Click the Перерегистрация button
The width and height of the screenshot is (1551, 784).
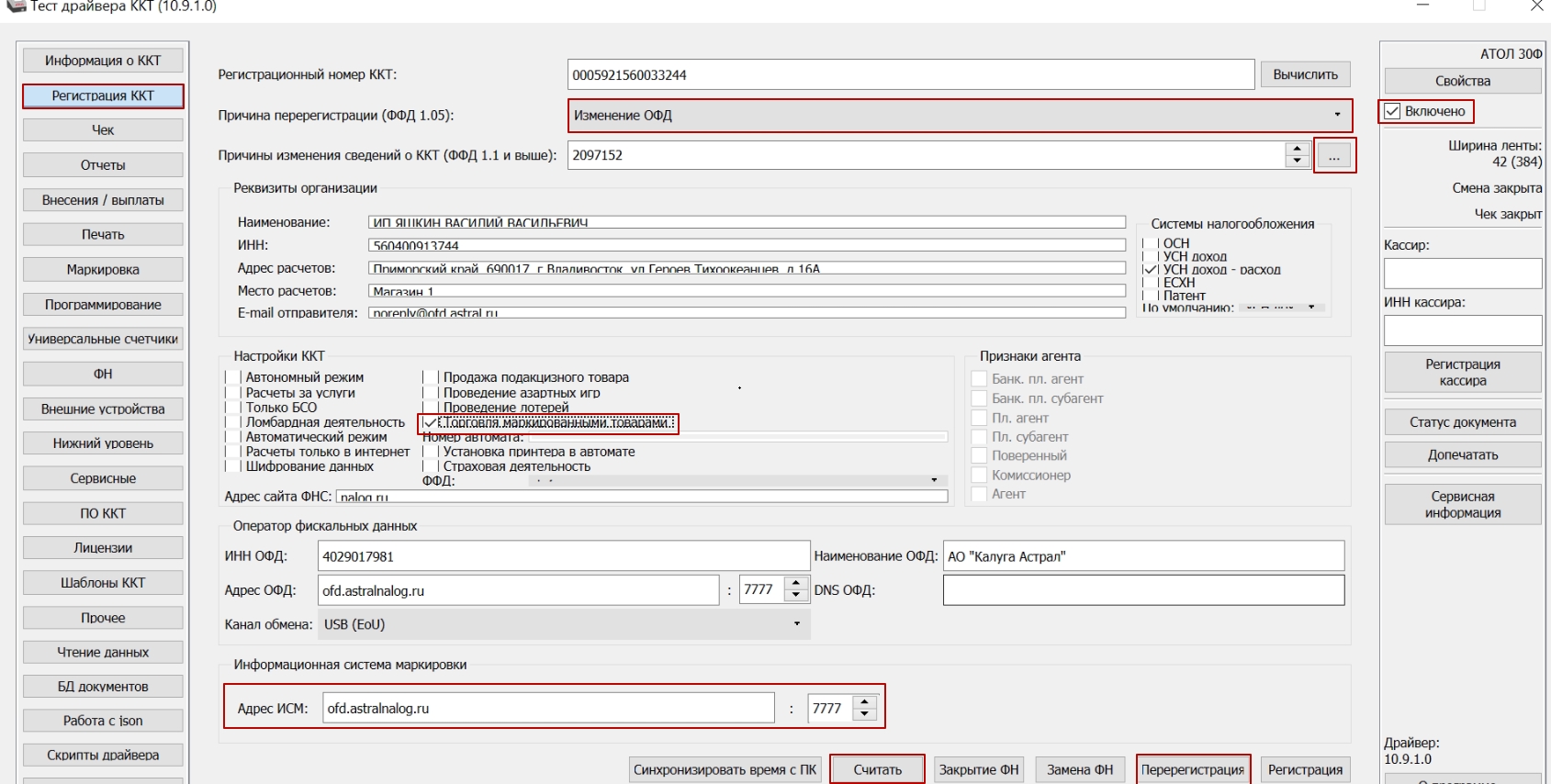click(x=1193, y=769)
